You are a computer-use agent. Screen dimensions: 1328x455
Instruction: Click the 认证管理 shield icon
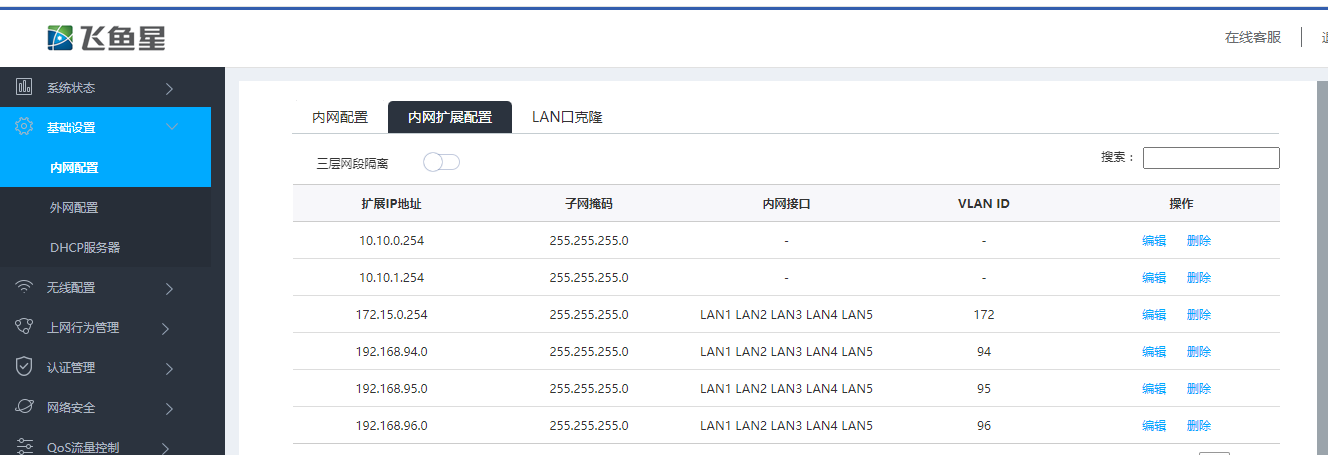click(x=25, y=367)
